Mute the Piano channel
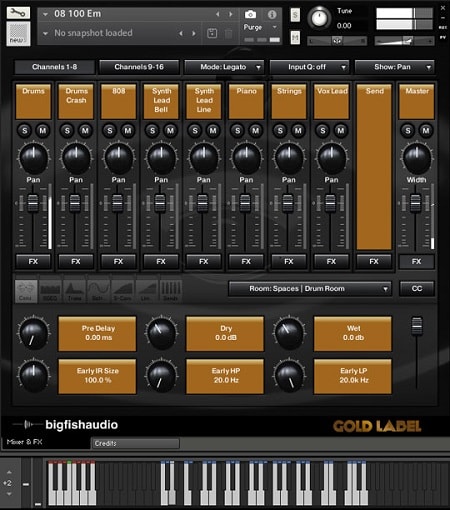 coord(255,130)
